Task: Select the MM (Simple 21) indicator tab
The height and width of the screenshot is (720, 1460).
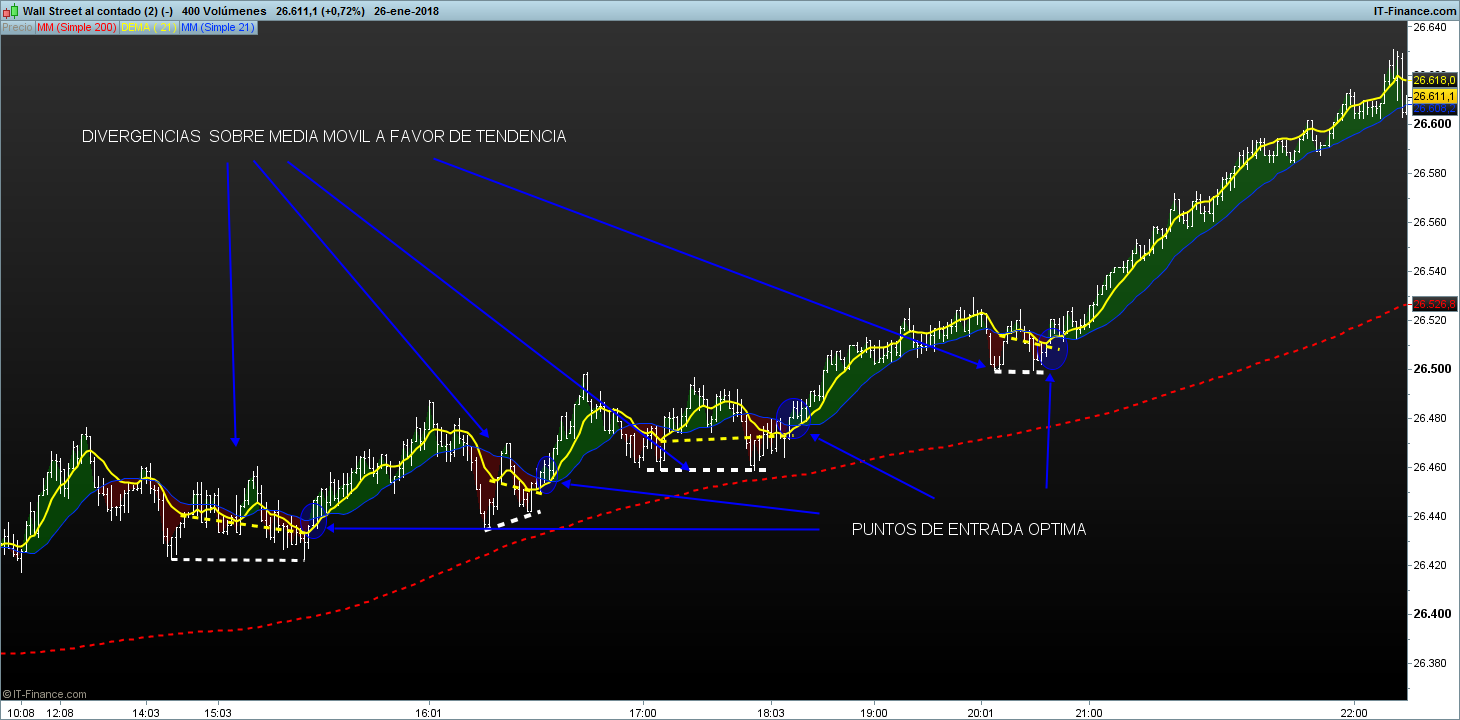Action: pyautogui.click(x=218, y=28)
